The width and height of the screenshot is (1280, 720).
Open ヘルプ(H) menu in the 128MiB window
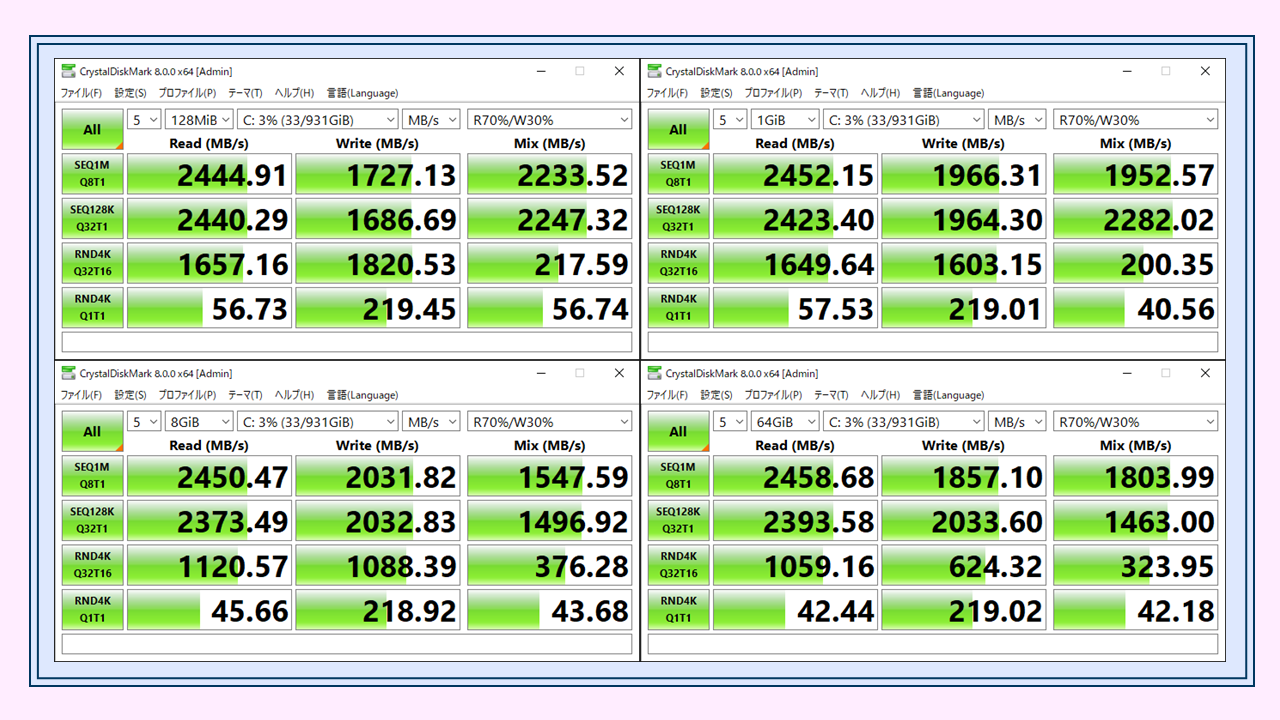pos(294,93)
